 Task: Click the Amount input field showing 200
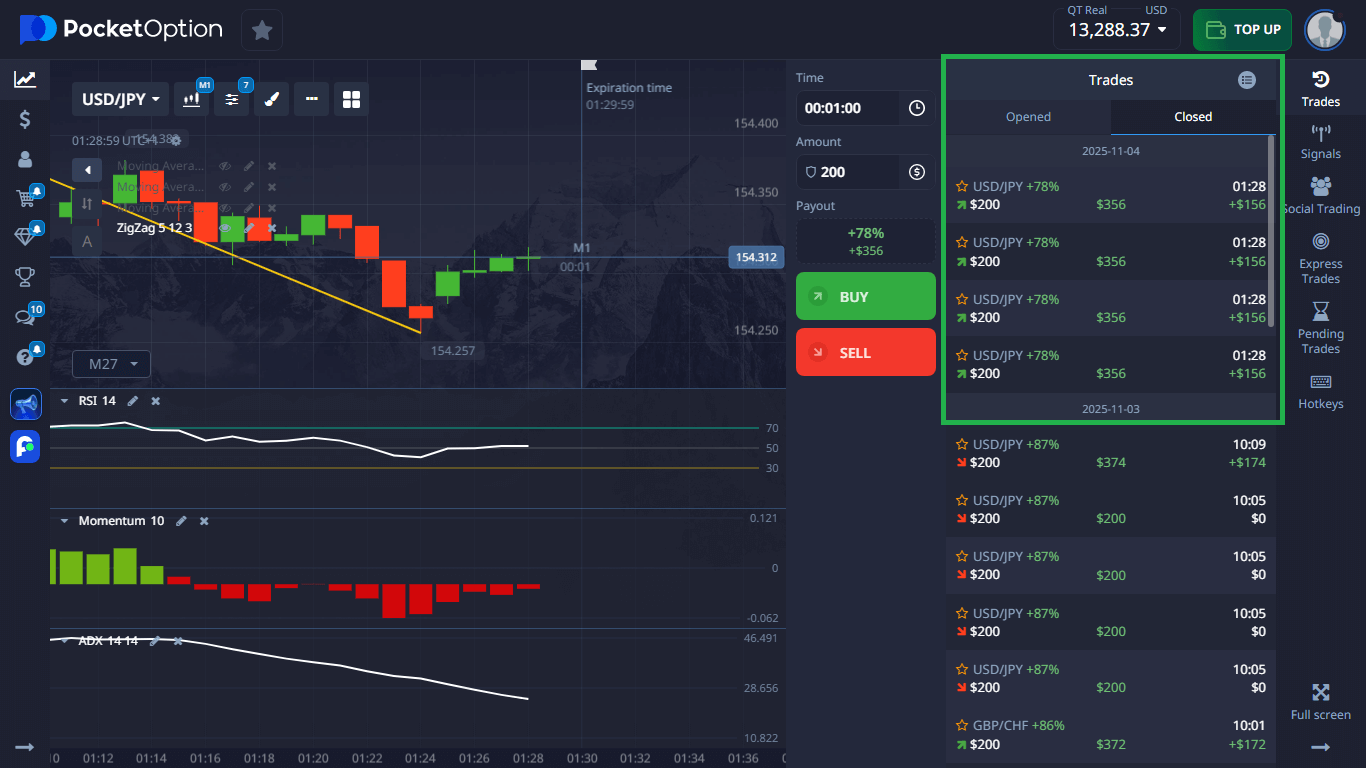(x=850, y=172)
